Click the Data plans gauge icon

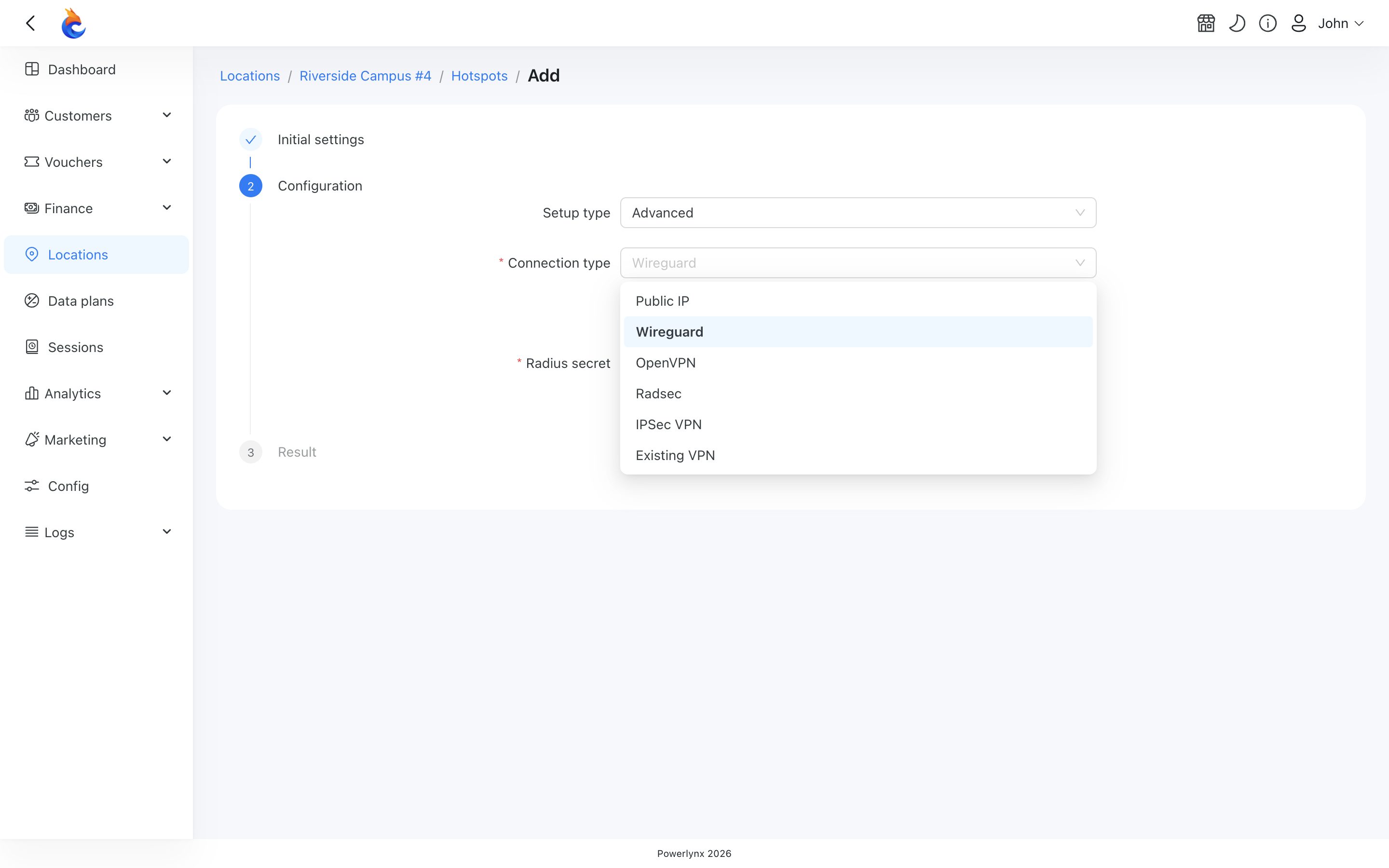tap(32, 301)
